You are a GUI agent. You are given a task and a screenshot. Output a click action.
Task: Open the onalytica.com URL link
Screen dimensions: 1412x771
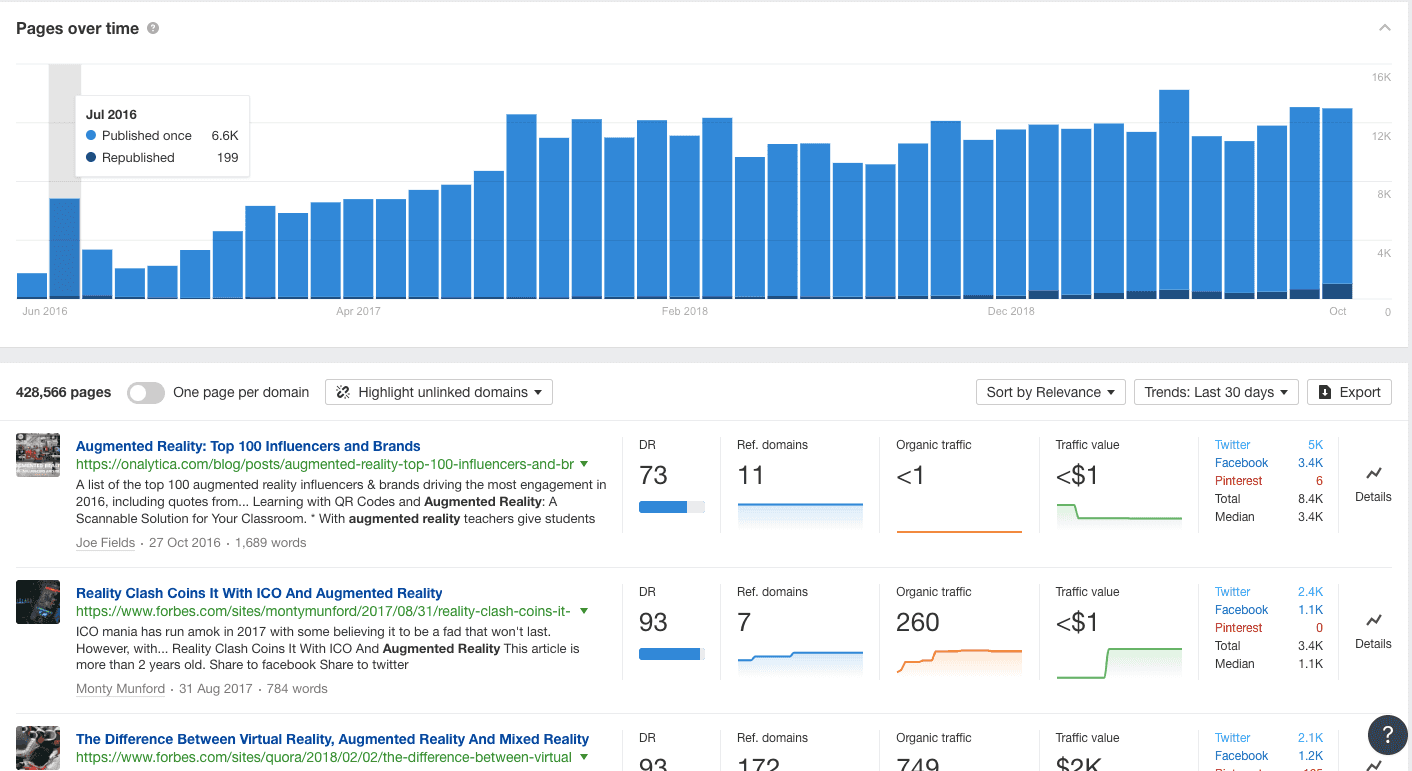point(325,464)
